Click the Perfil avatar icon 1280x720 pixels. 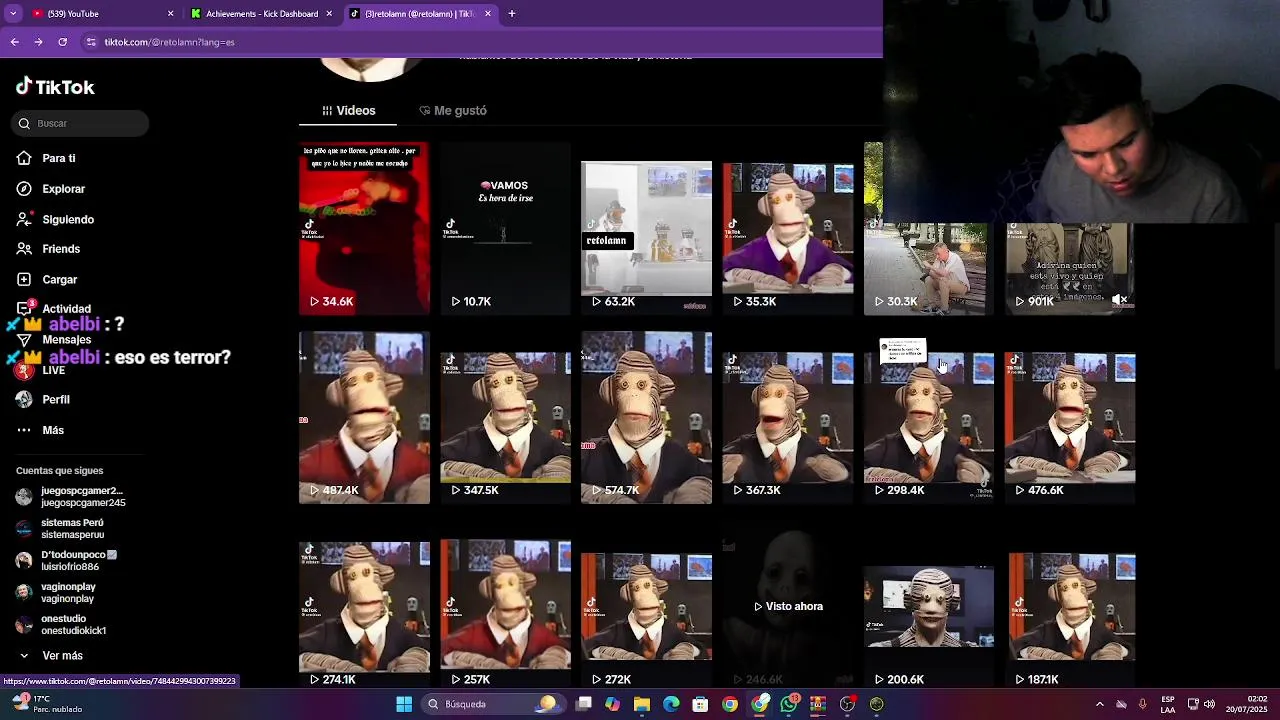(x=24, y=399)
